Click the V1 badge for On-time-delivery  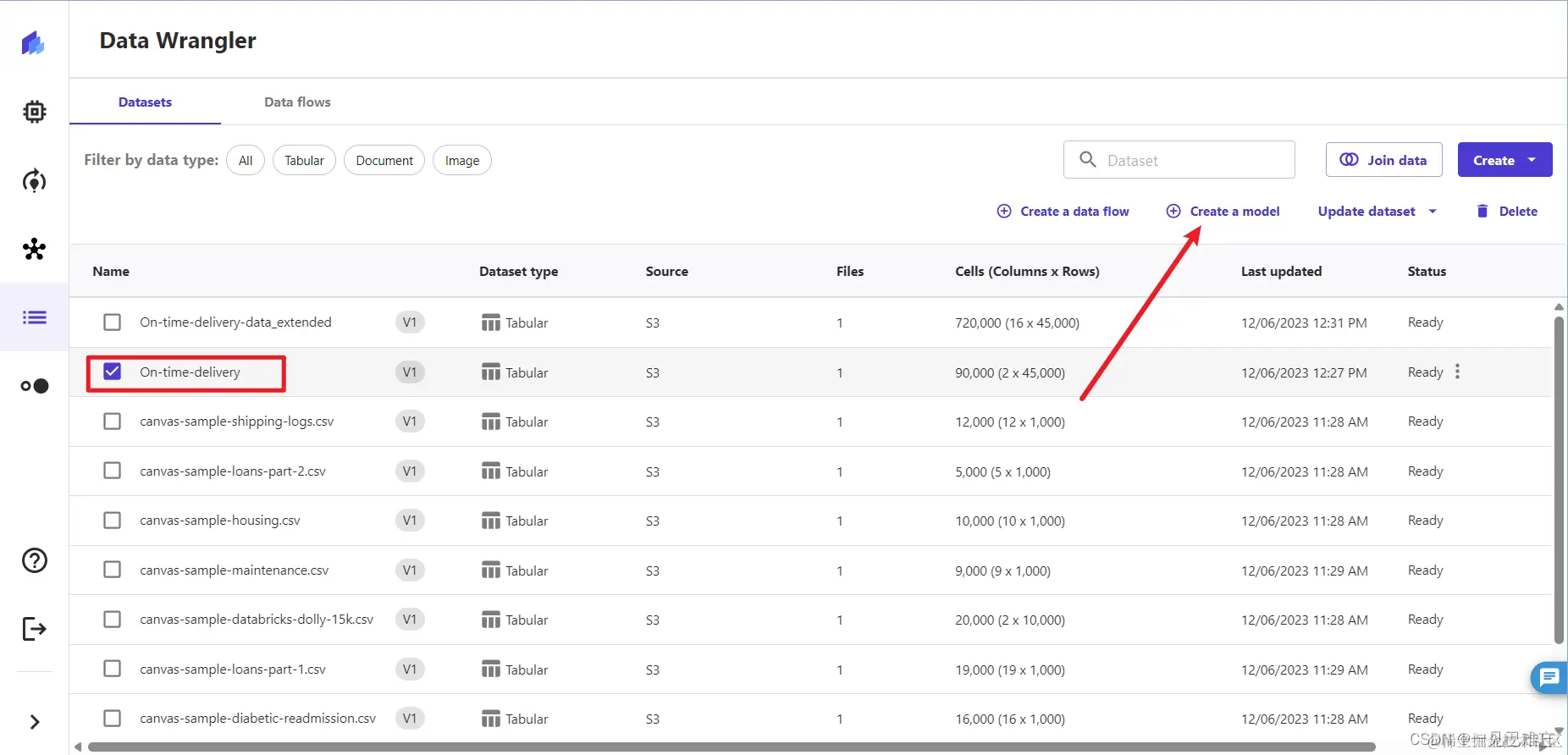click(410, 372)
